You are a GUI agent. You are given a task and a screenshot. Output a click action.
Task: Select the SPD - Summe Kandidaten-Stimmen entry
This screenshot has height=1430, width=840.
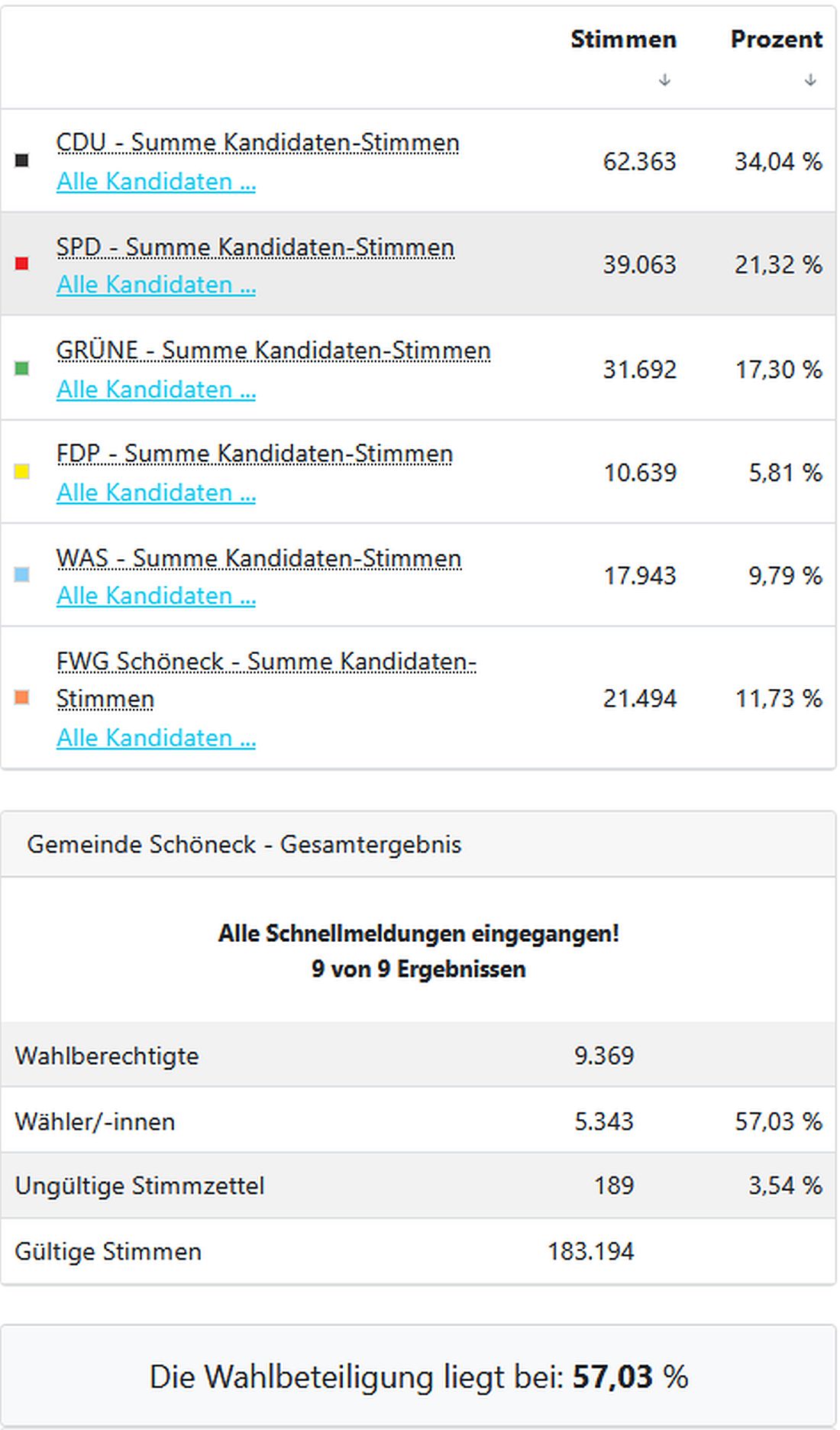(x=256, y=247)
